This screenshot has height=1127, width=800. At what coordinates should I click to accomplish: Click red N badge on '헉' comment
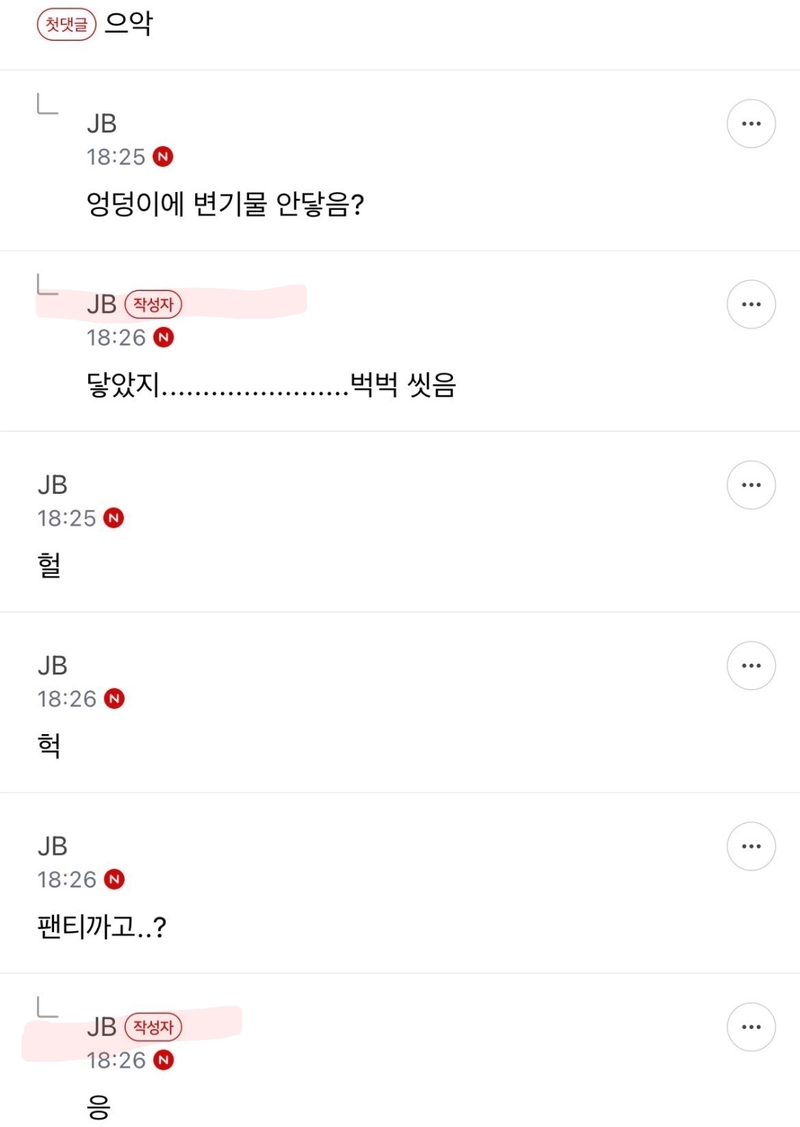pos(114,698)
